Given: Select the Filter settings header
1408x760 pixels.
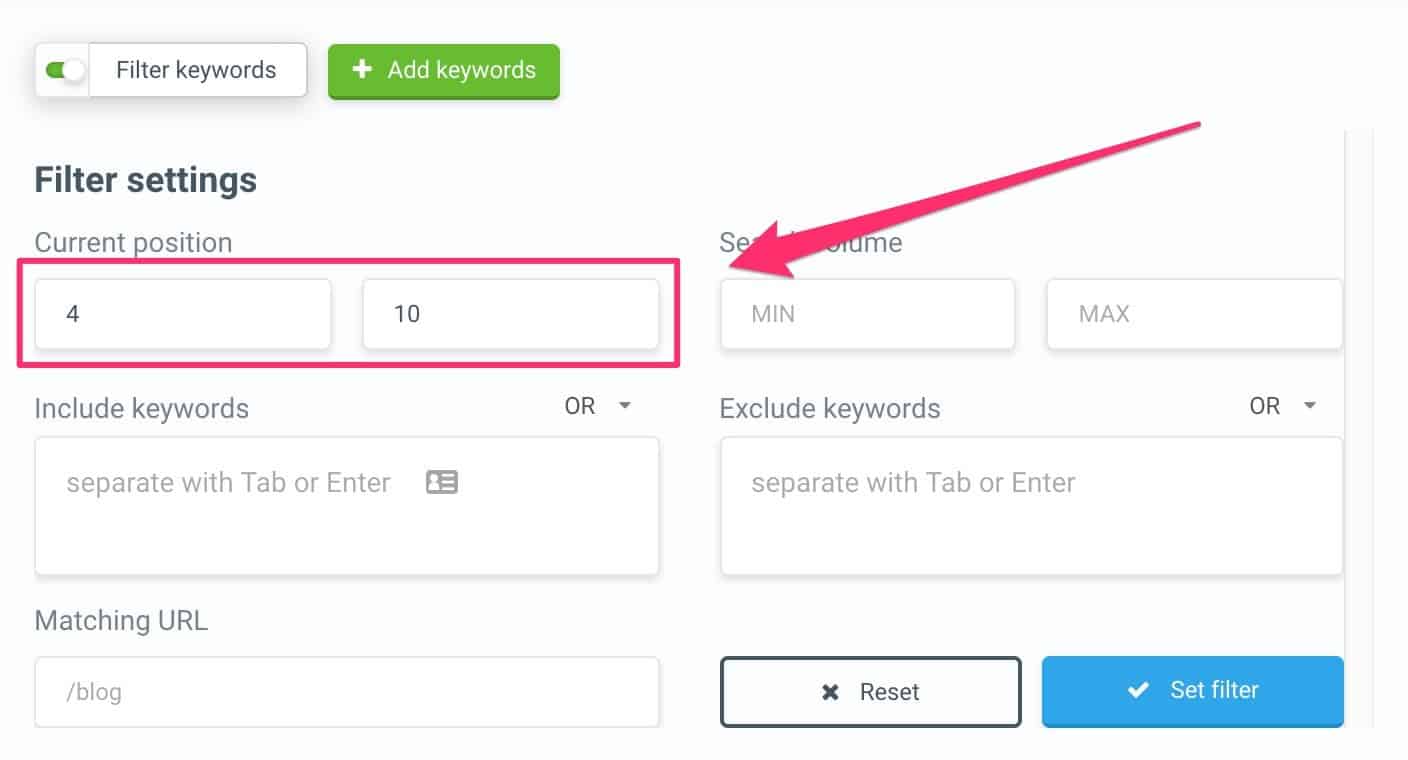Looking at the screenshot, I should pyautogui.click(x=146, y=179).
